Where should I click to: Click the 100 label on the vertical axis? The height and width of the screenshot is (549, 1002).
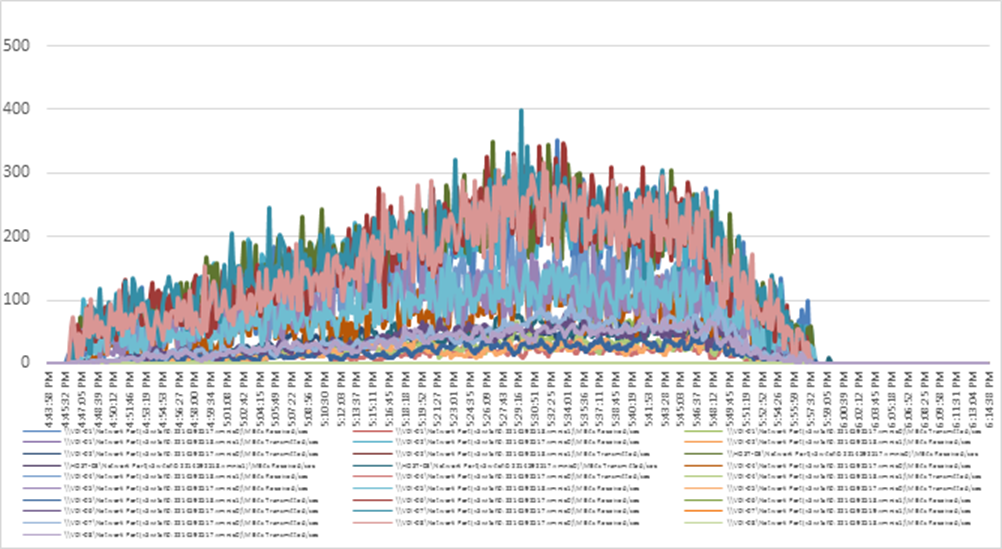pos(16,299)
